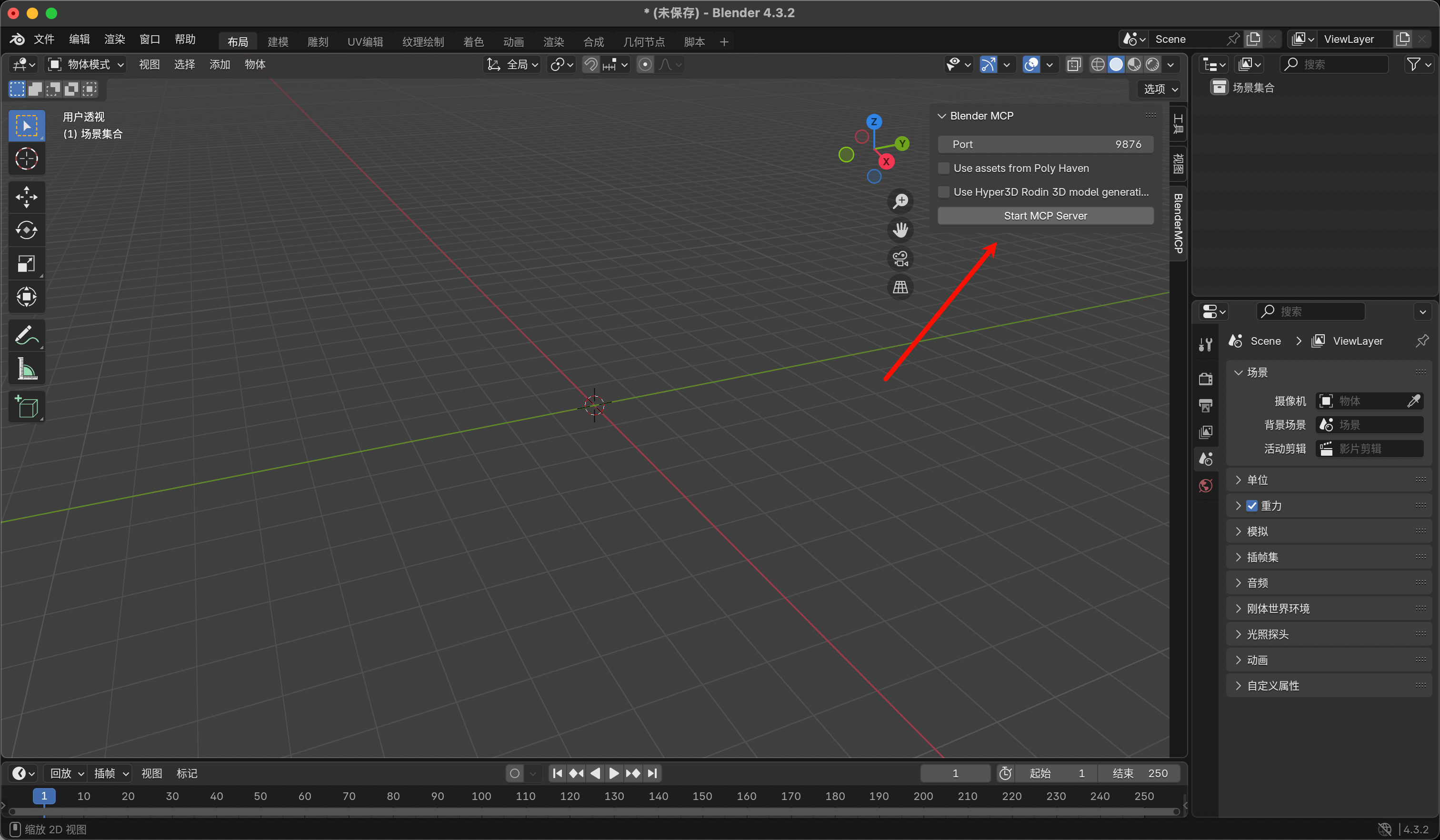Open the Tool properties tab
The width and height of the screenshot is (1440, 840).
click(x=1206, y=344)
